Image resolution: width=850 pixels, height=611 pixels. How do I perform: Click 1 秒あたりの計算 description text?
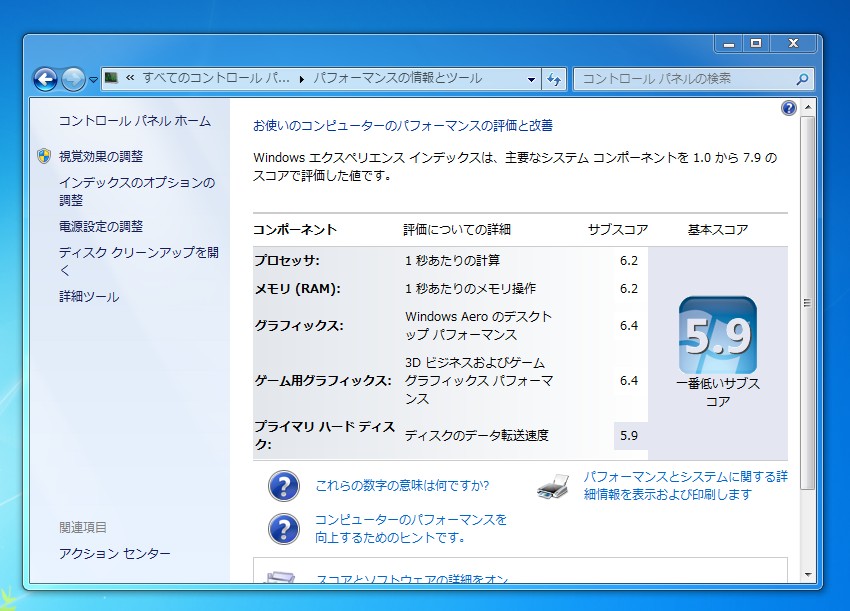coord(452,261)
